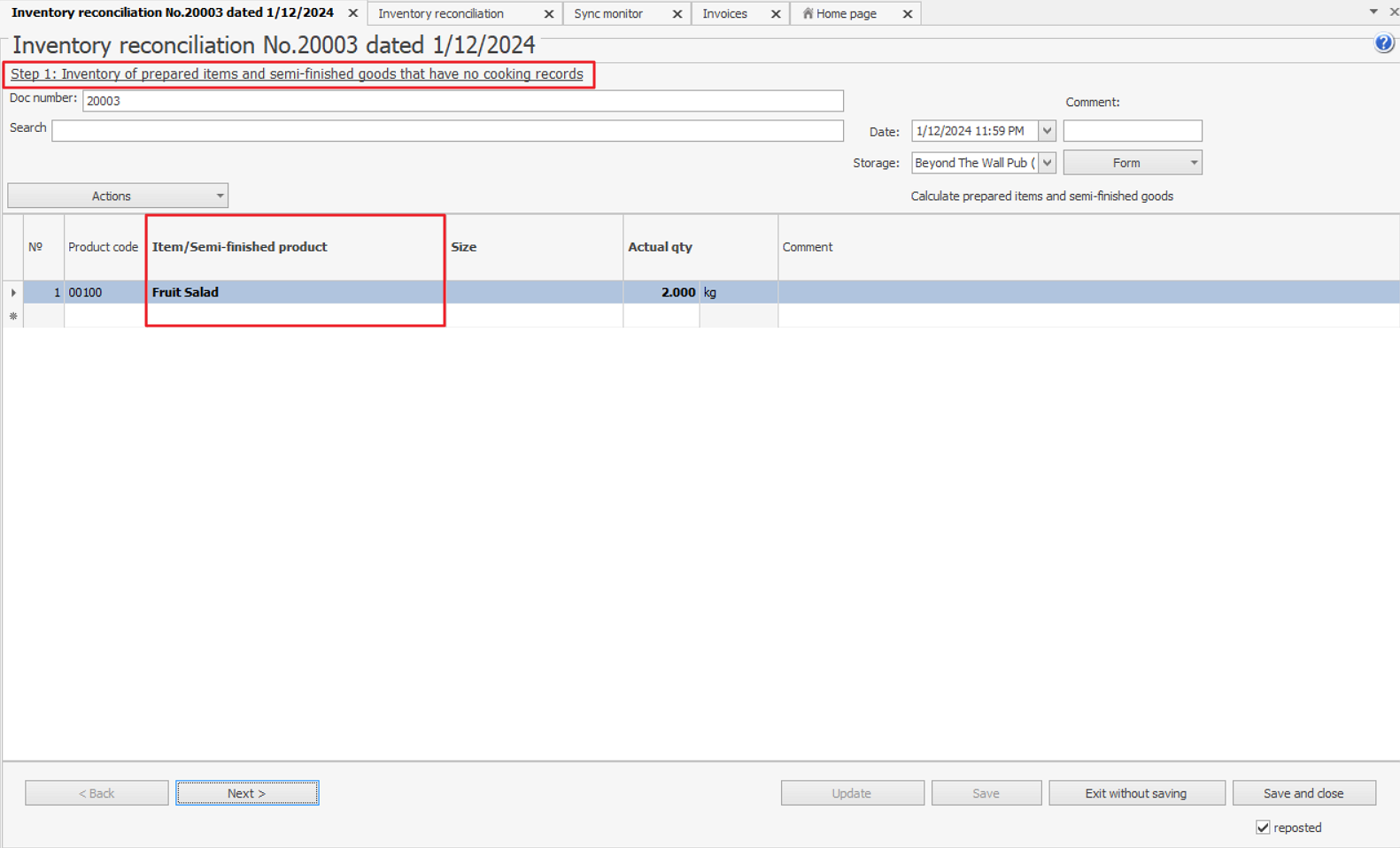This screenshot has height=848, width=1400.
Task: Close the Invoices tab
Action: [x=776, y=14]
